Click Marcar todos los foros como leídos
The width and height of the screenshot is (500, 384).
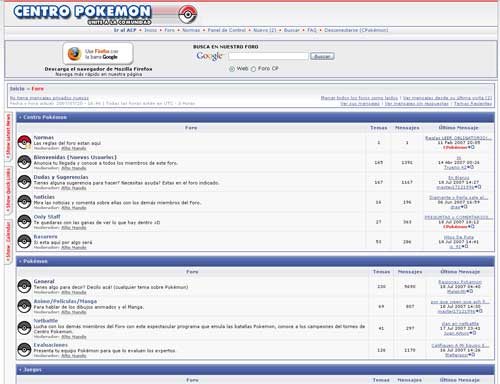(359, 98)
